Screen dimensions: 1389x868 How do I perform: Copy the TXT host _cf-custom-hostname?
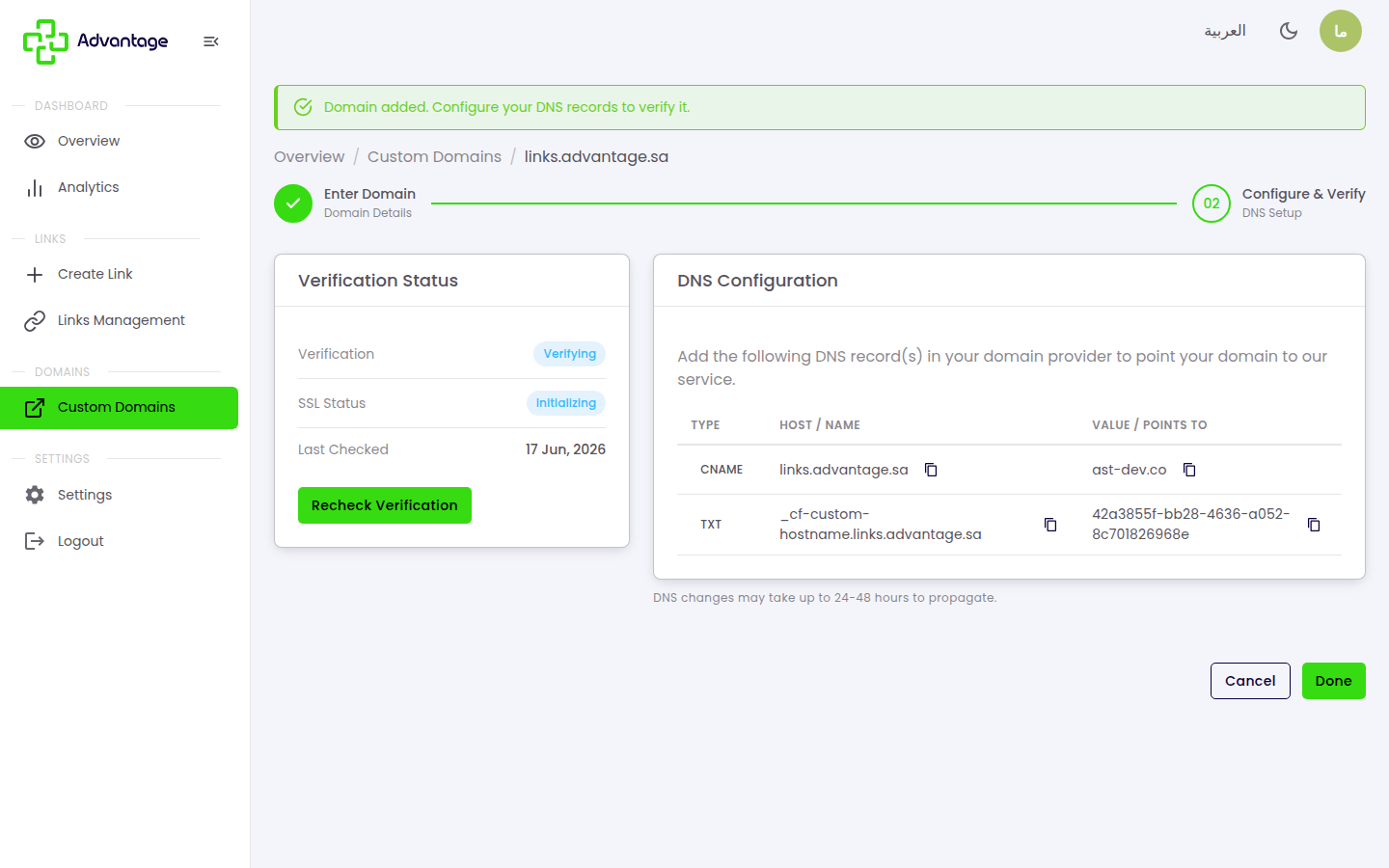[x=1050, y=525]
